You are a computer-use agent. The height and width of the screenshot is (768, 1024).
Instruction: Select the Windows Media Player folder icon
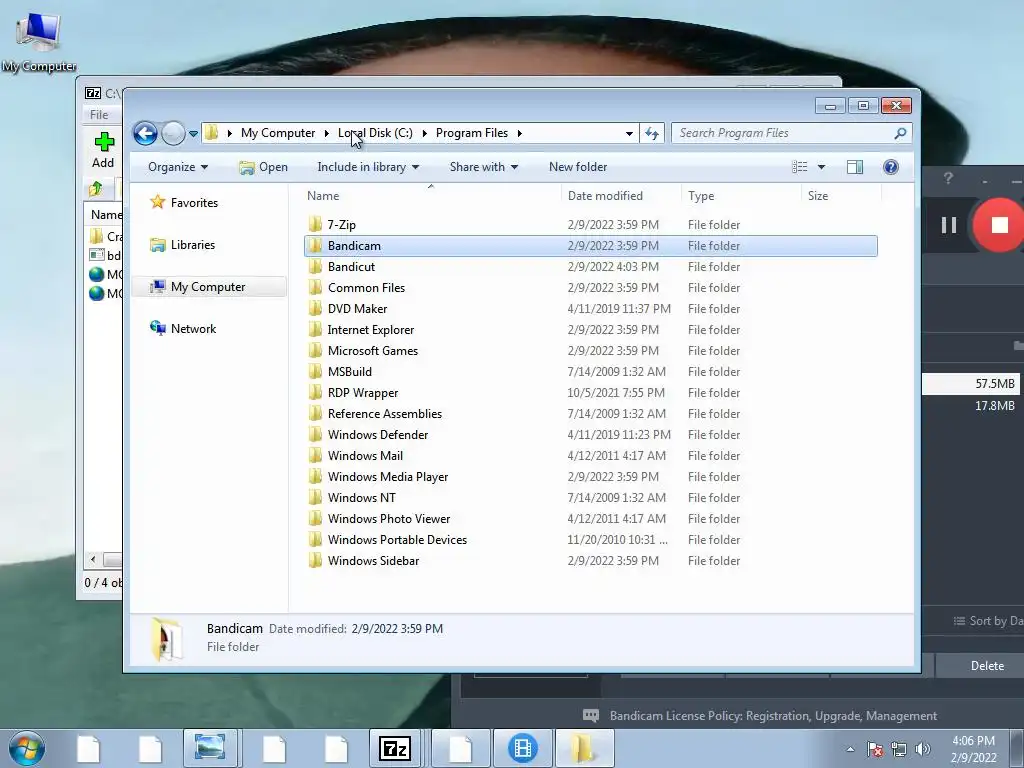tap(315, 477)
